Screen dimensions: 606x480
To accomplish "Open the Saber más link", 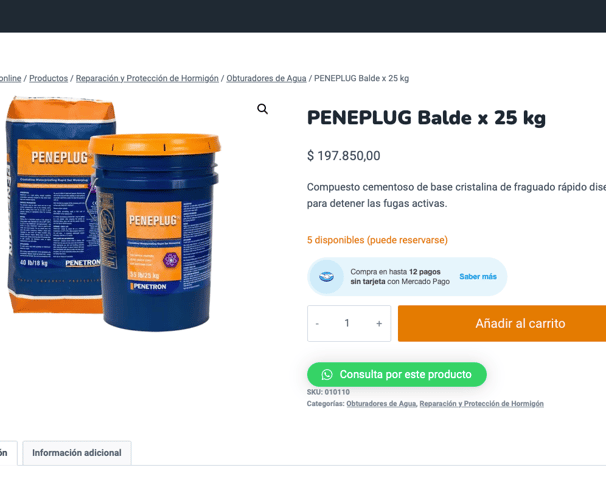I will click(478, 277).
